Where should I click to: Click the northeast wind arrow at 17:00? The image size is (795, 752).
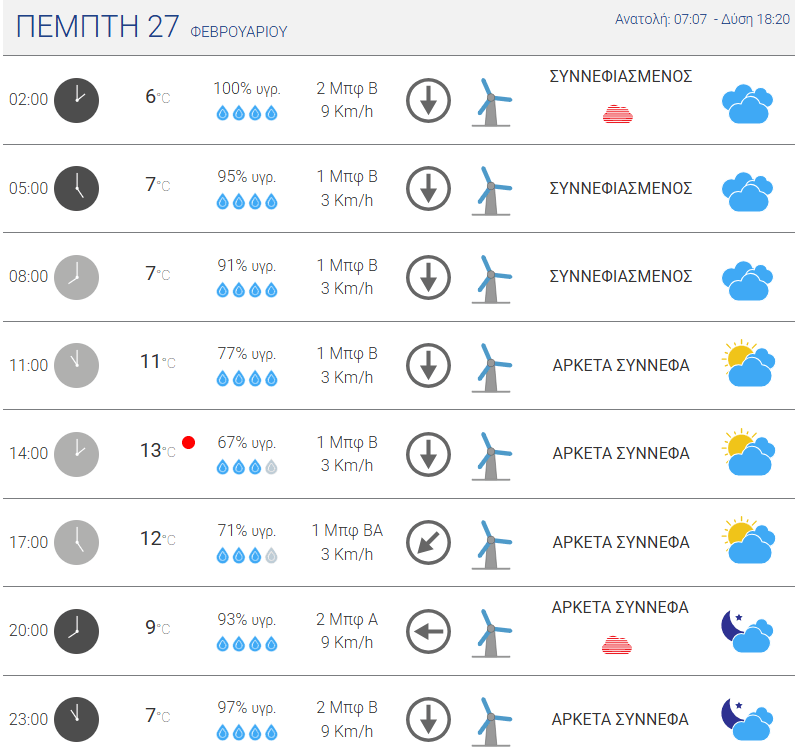point(428,543)
